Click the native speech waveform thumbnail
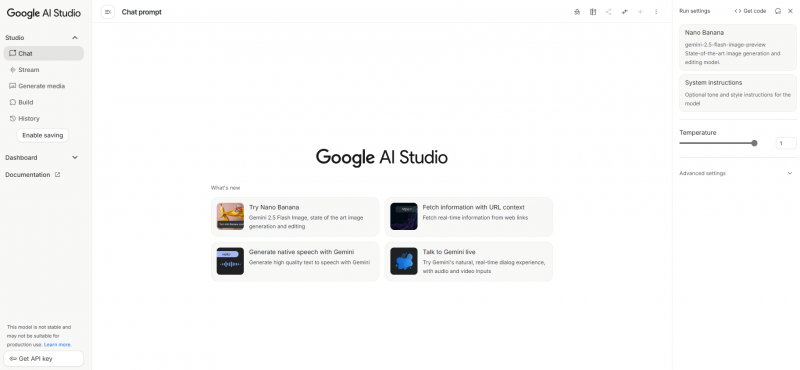 point(230,261)
